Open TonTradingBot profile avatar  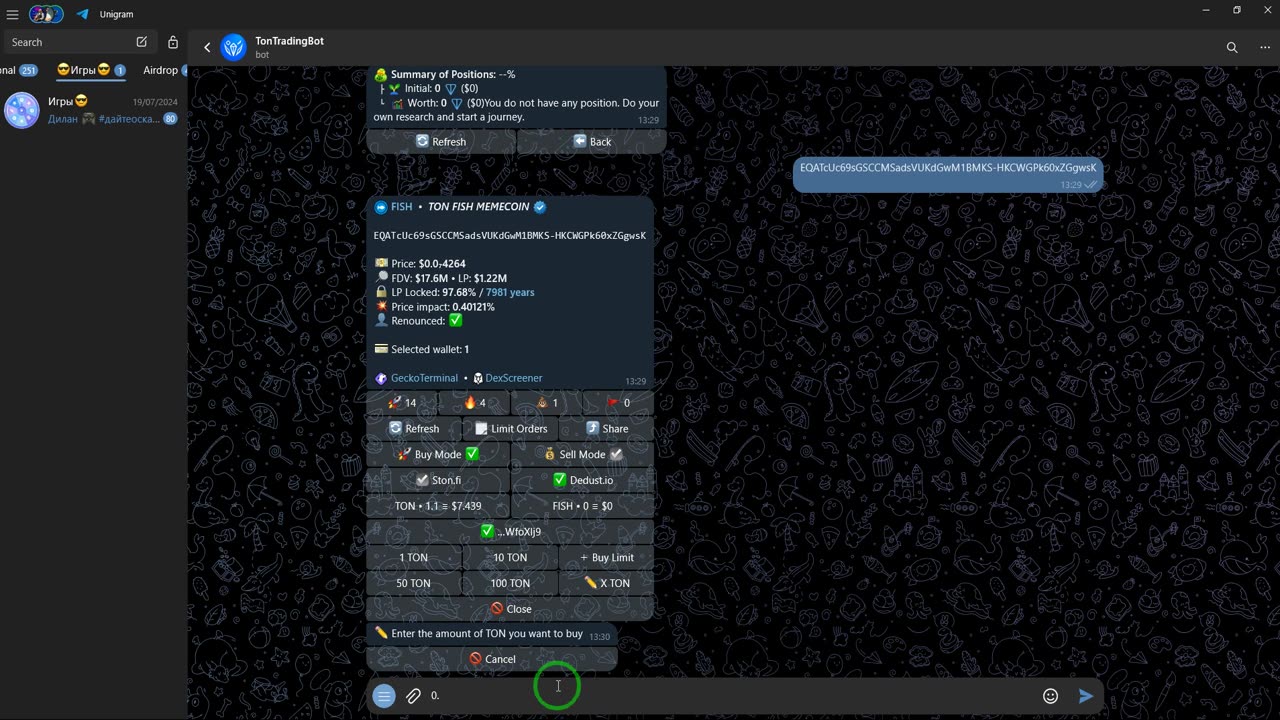233,47
